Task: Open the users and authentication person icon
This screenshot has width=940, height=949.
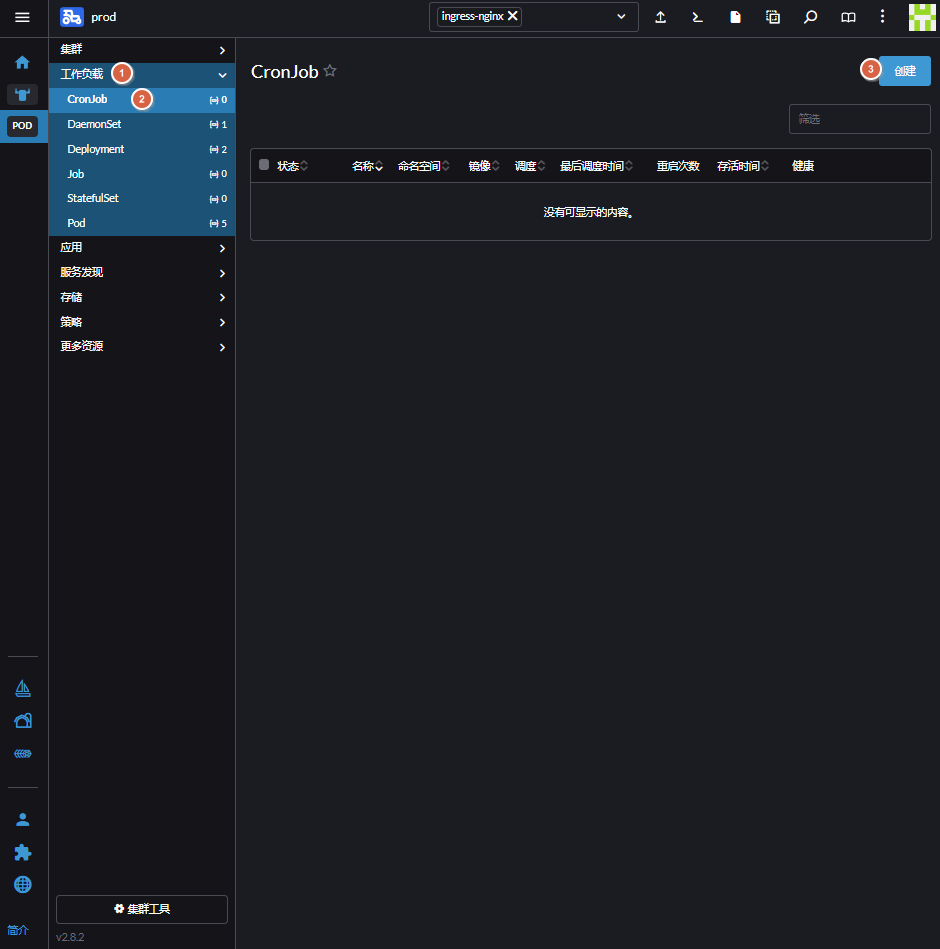Action: 22,819
